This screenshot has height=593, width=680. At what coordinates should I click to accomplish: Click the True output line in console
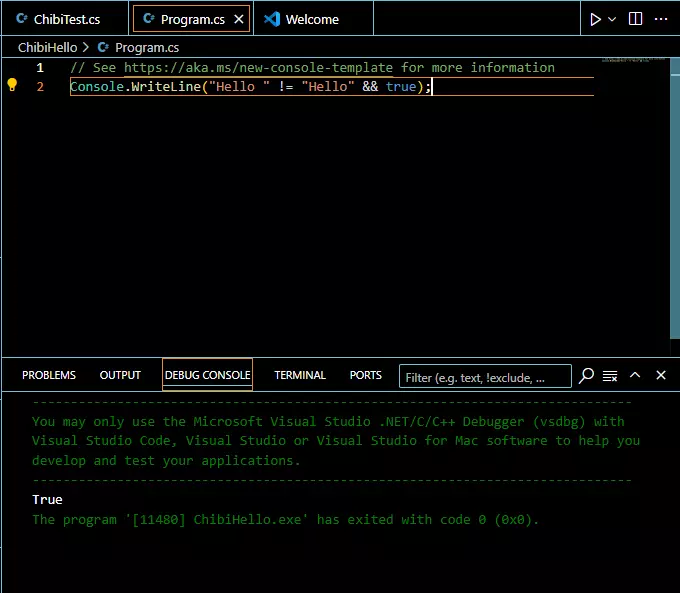tap(47, 499)
